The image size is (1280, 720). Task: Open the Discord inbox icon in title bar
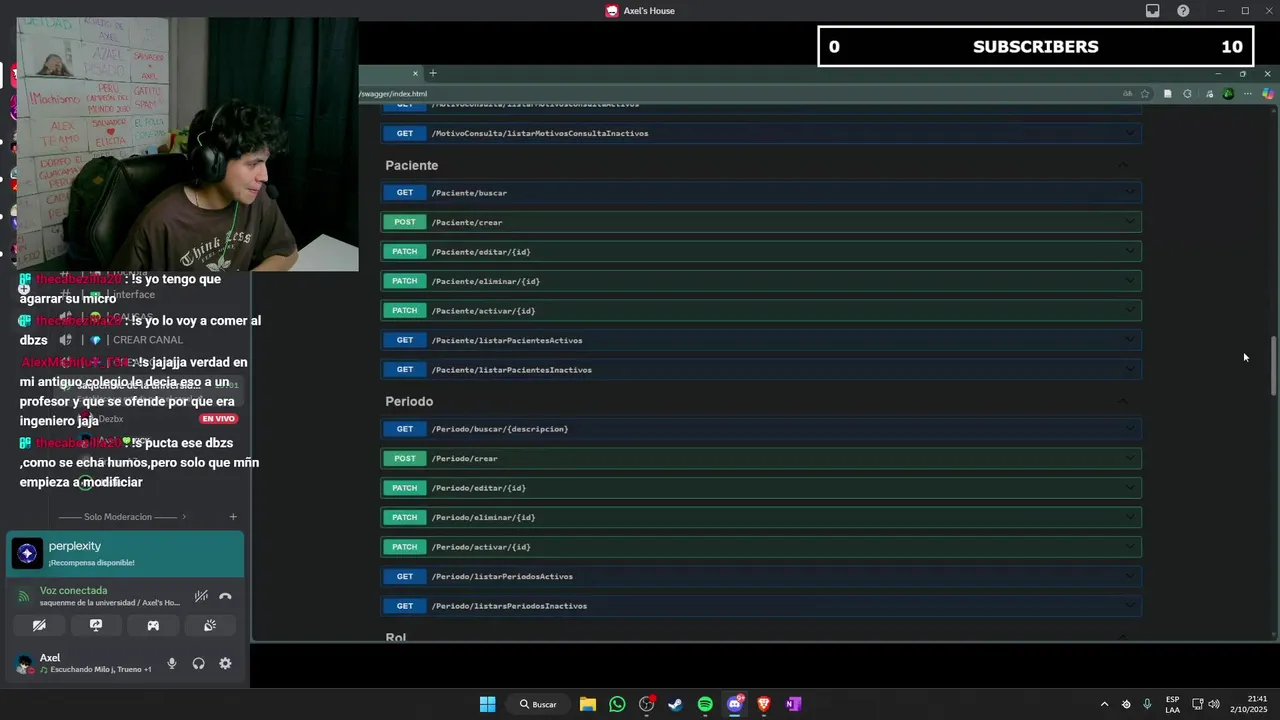pos(1152,11)
